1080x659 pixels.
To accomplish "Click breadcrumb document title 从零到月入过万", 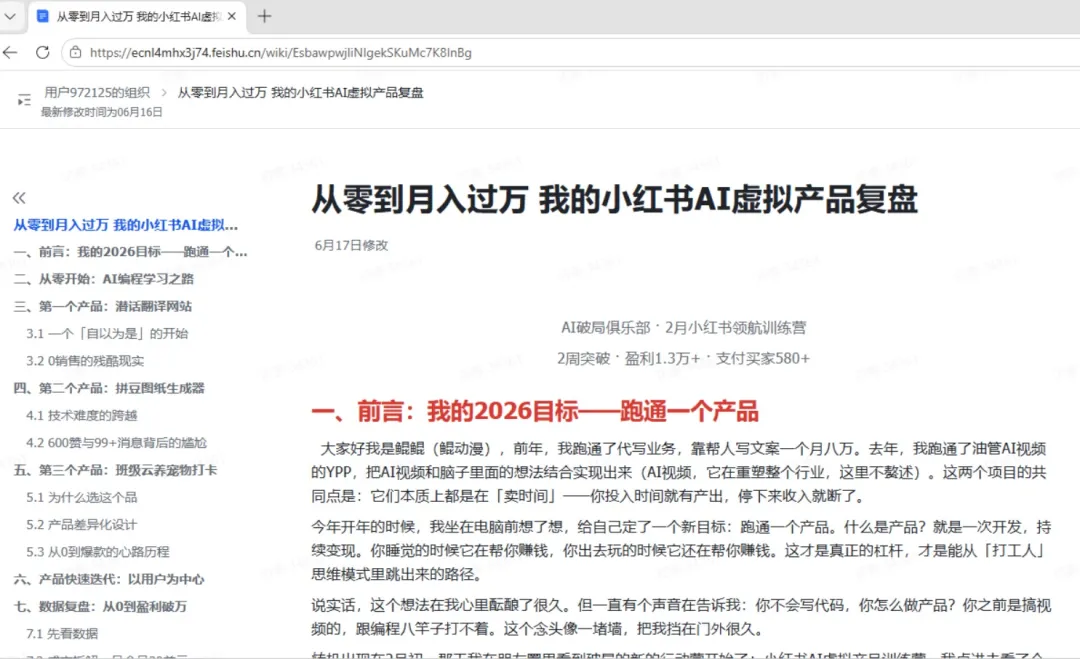I will click(300, 92).
